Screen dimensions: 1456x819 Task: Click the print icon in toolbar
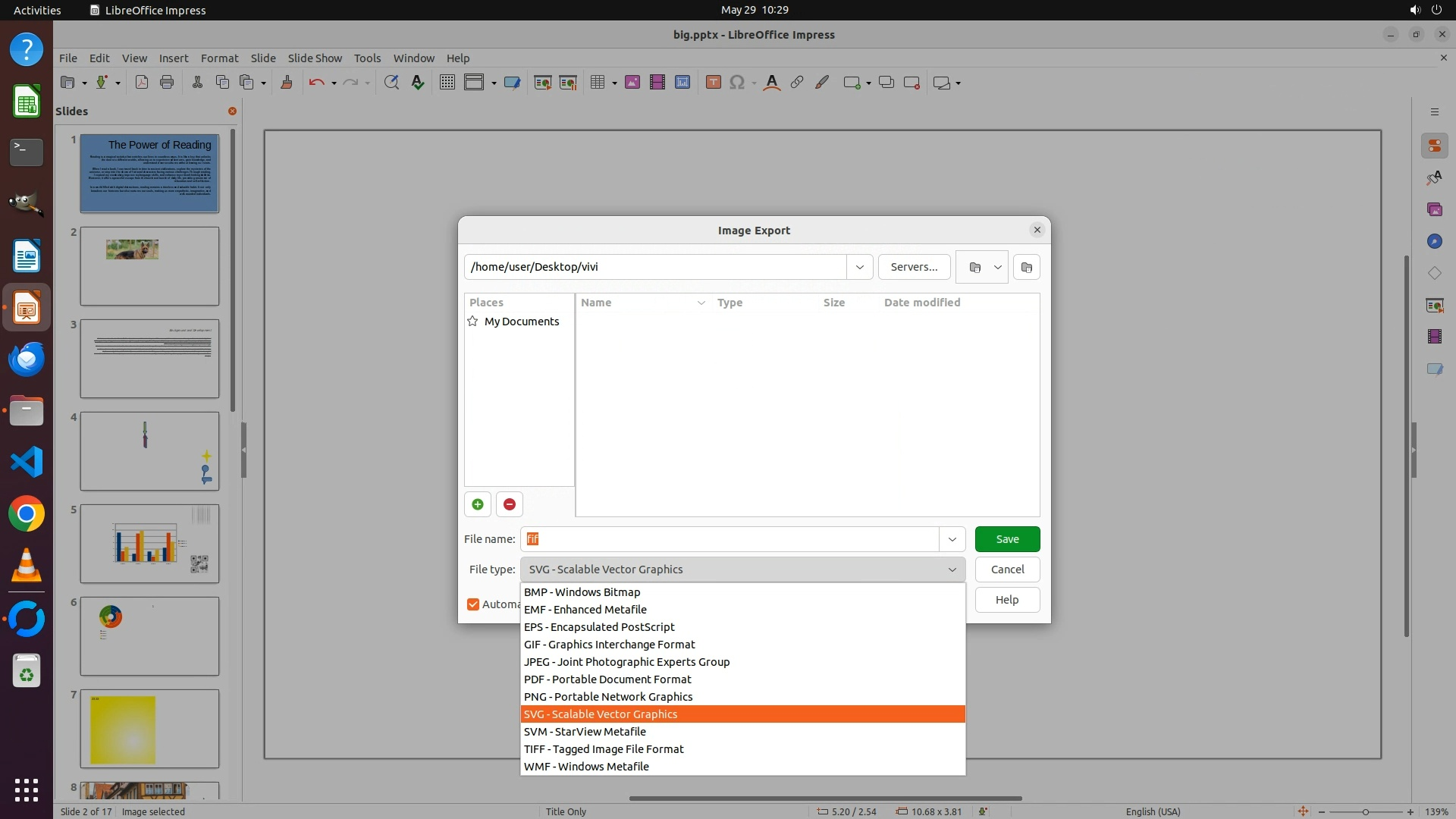click(x=167, y=83)
